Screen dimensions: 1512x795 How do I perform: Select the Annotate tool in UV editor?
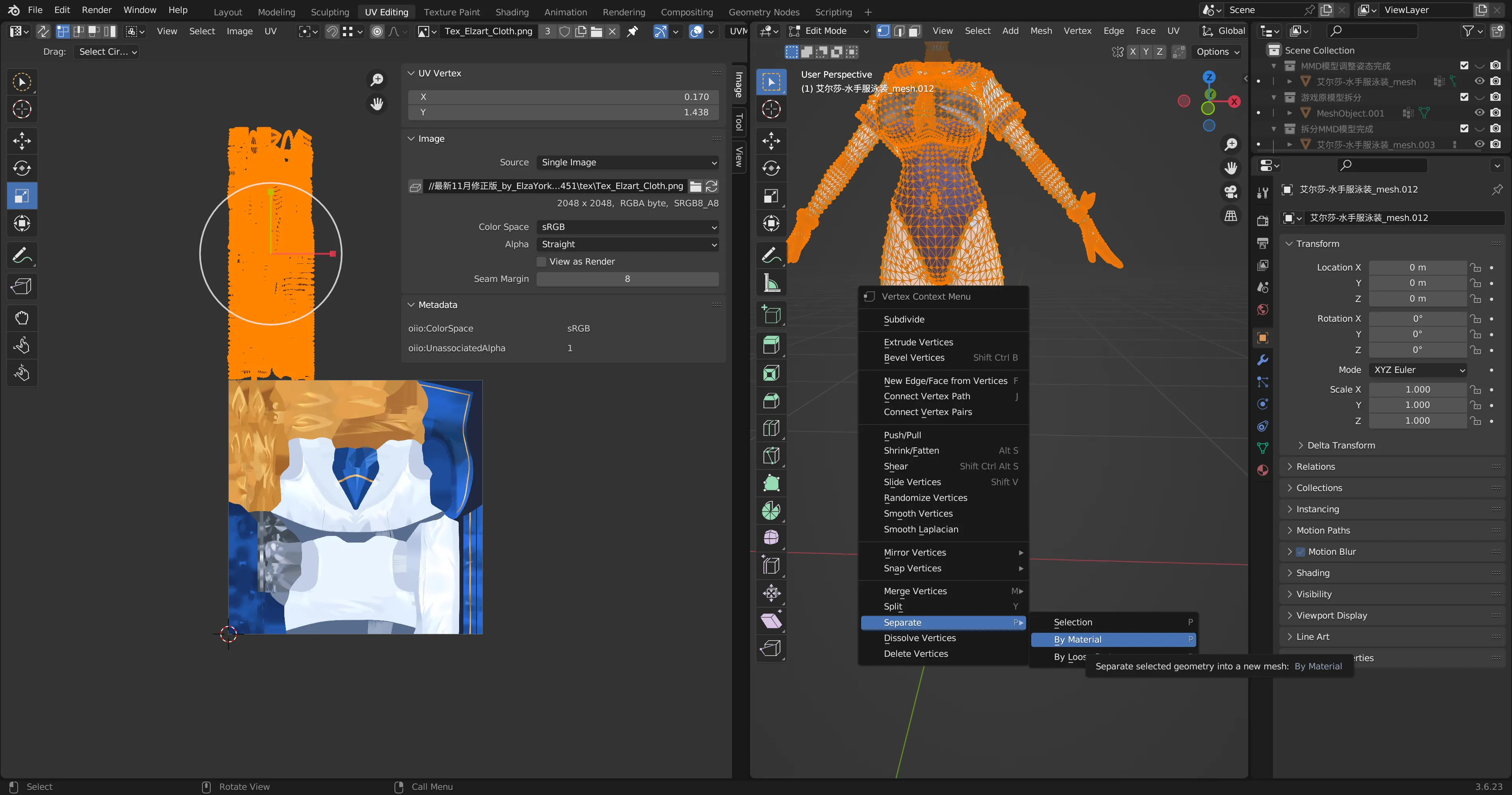point(22,256)
